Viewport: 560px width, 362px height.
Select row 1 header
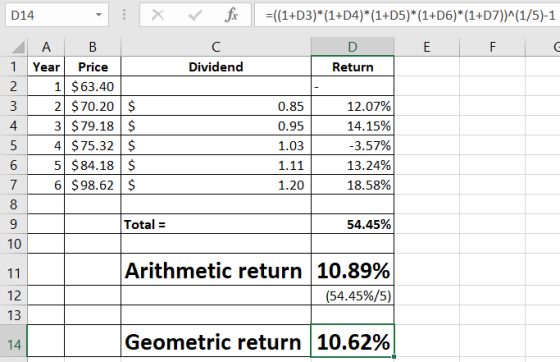pos(14,66)
